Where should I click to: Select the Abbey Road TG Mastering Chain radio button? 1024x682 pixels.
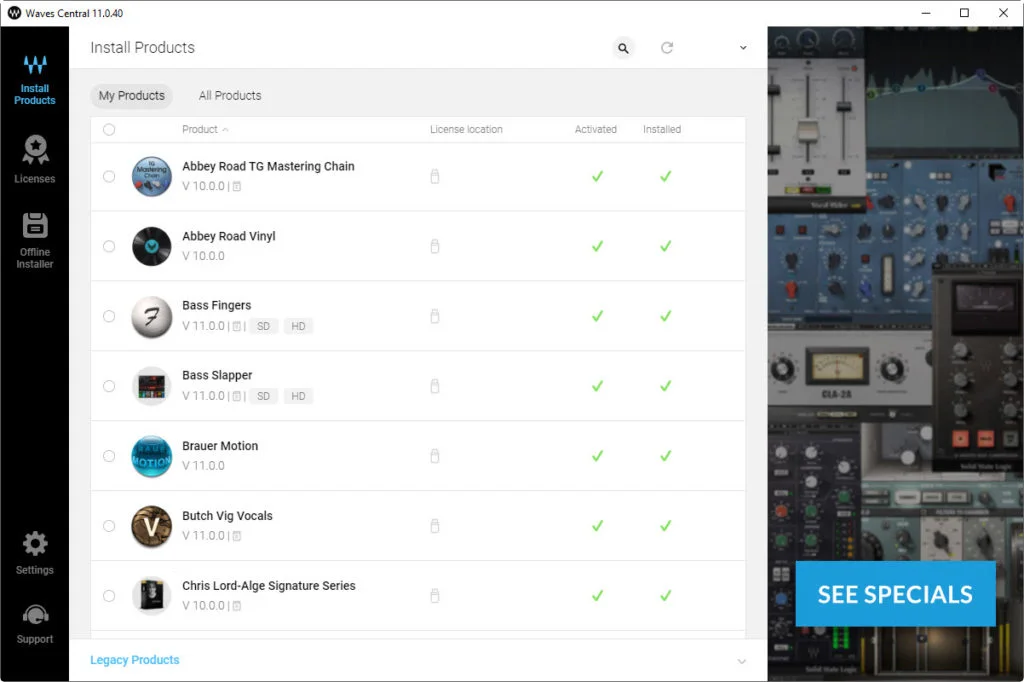(x=109, y=176)
